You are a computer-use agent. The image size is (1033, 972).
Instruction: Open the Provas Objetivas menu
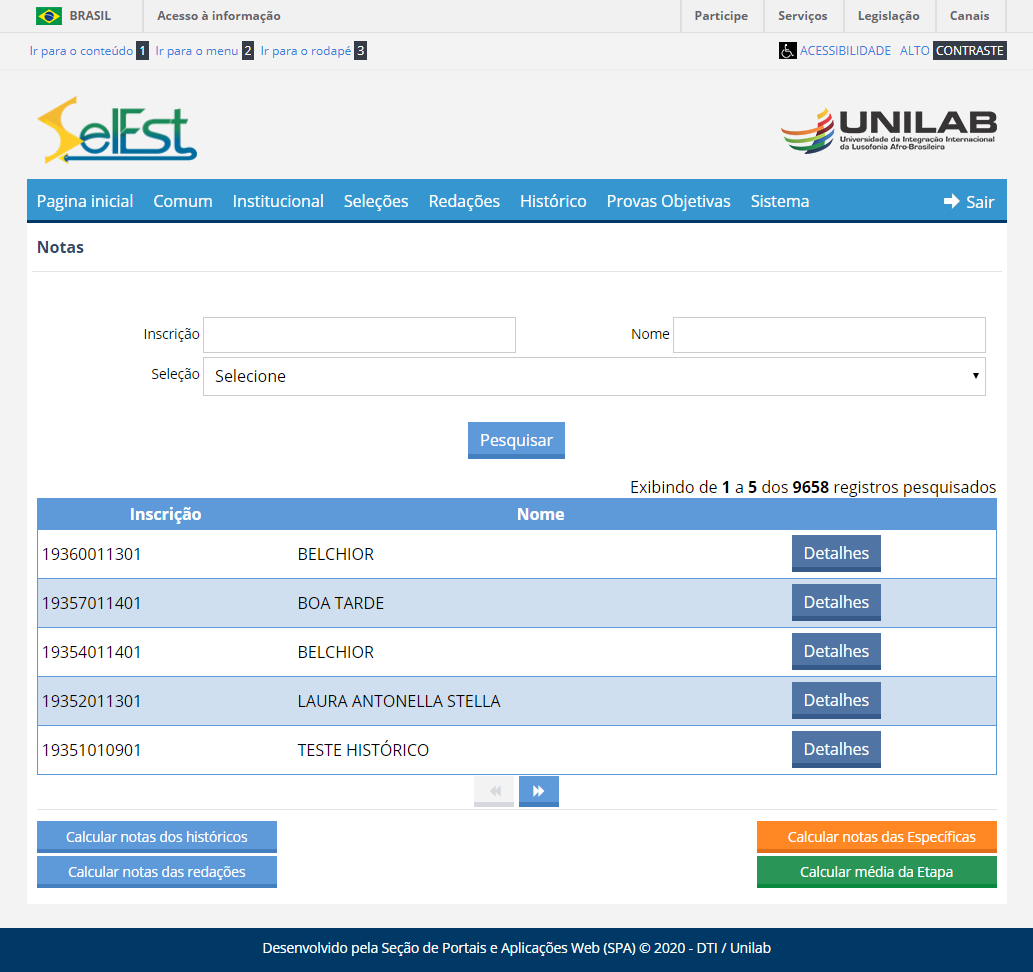click(x=668, y=201)
